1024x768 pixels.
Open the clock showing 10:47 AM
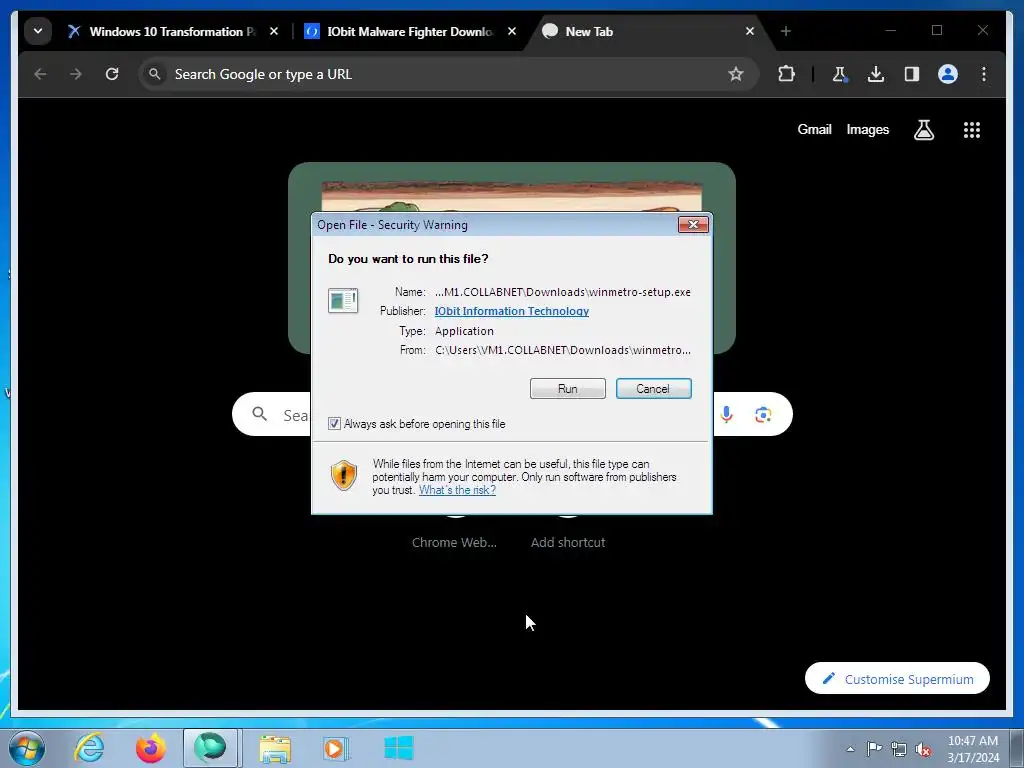click(x=973, y=749)
